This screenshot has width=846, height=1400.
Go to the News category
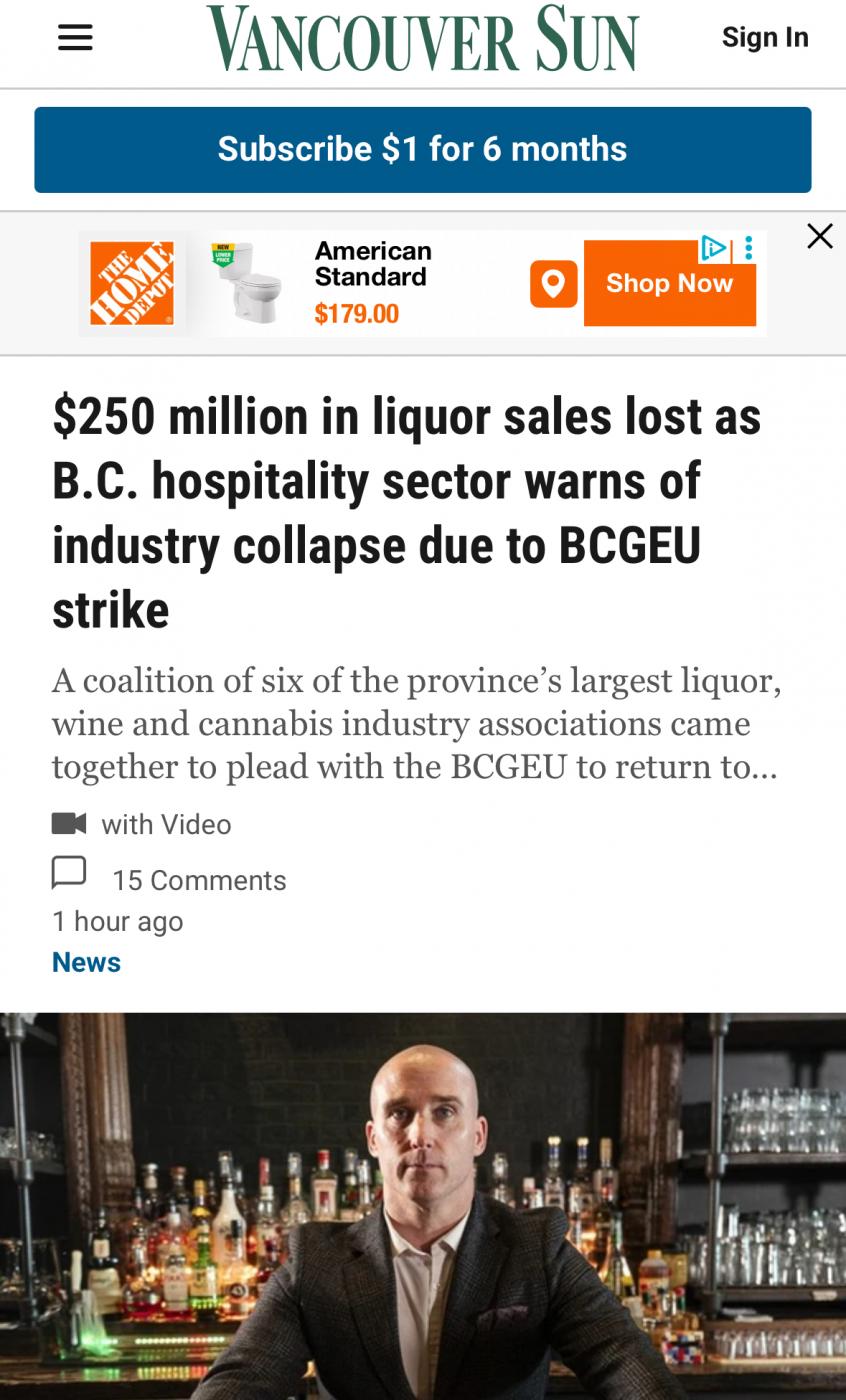(86, 962)
